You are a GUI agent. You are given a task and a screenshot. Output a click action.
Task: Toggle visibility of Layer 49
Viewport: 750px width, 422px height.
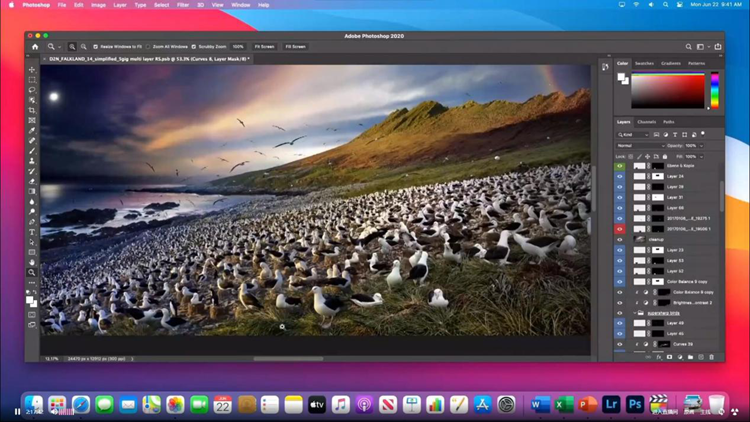coord(619,323)
